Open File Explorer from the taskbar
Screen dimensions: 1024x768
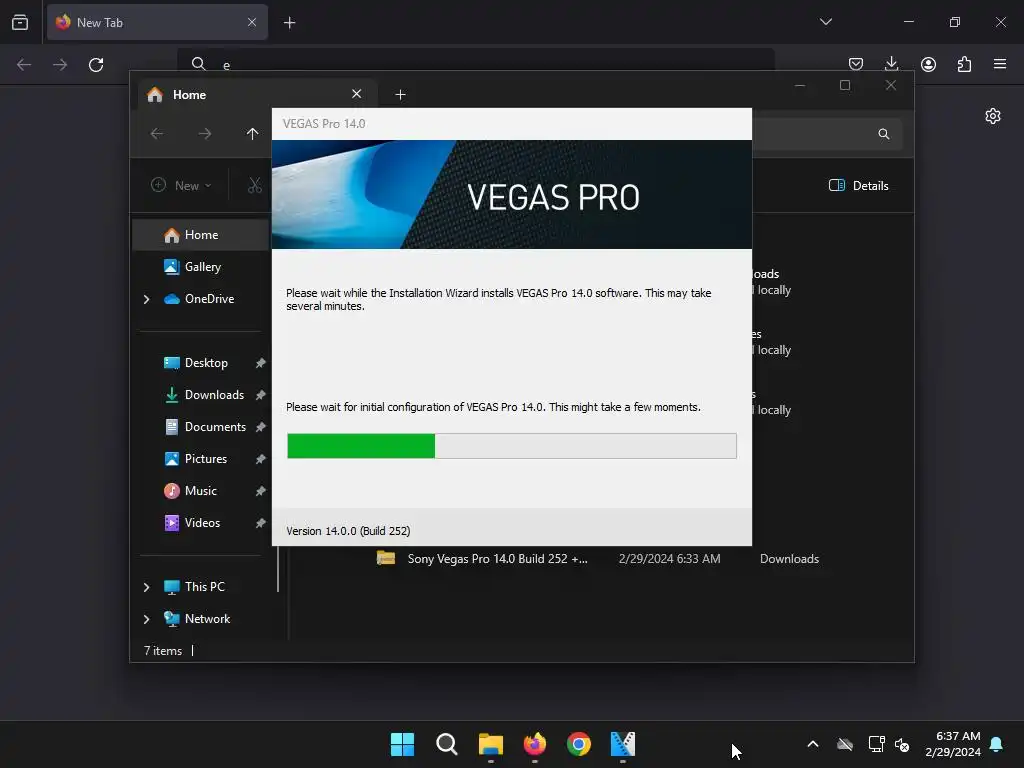tap(490, 744)
